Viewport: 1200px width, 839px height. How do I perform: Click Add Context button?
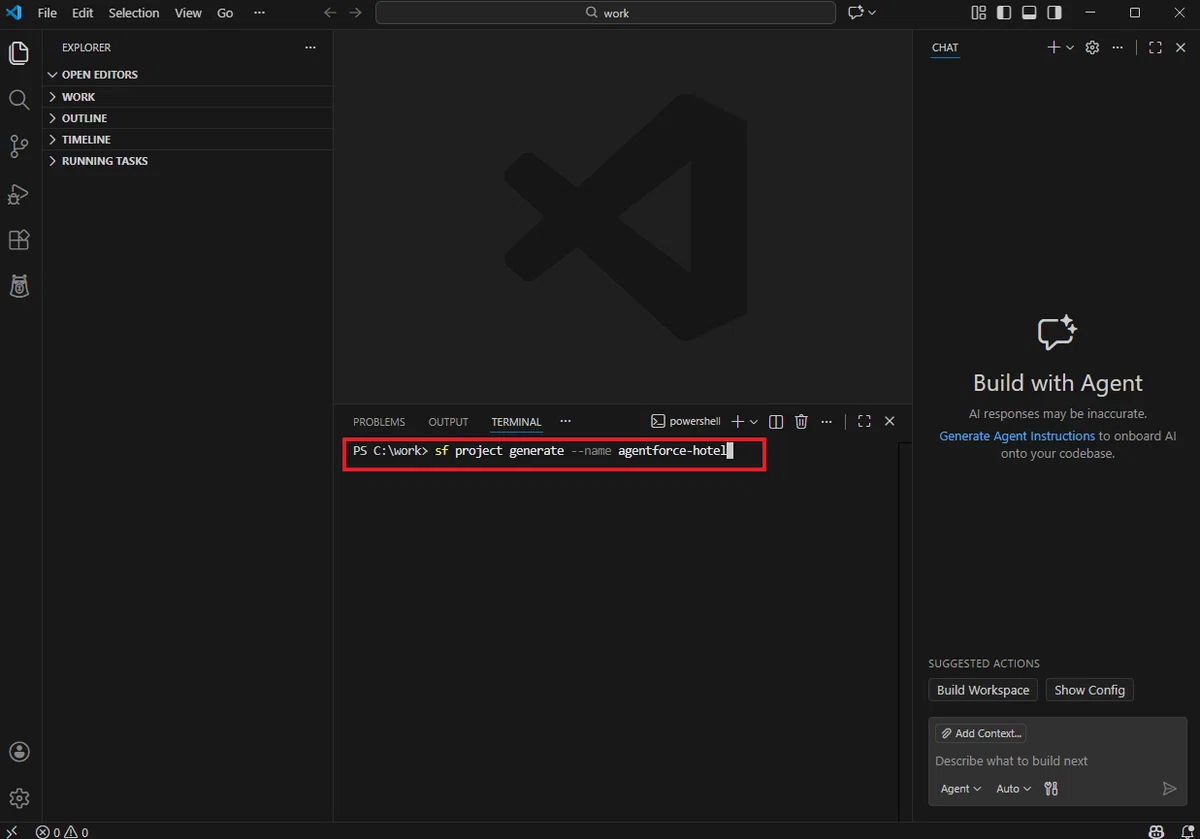[981, 733]
